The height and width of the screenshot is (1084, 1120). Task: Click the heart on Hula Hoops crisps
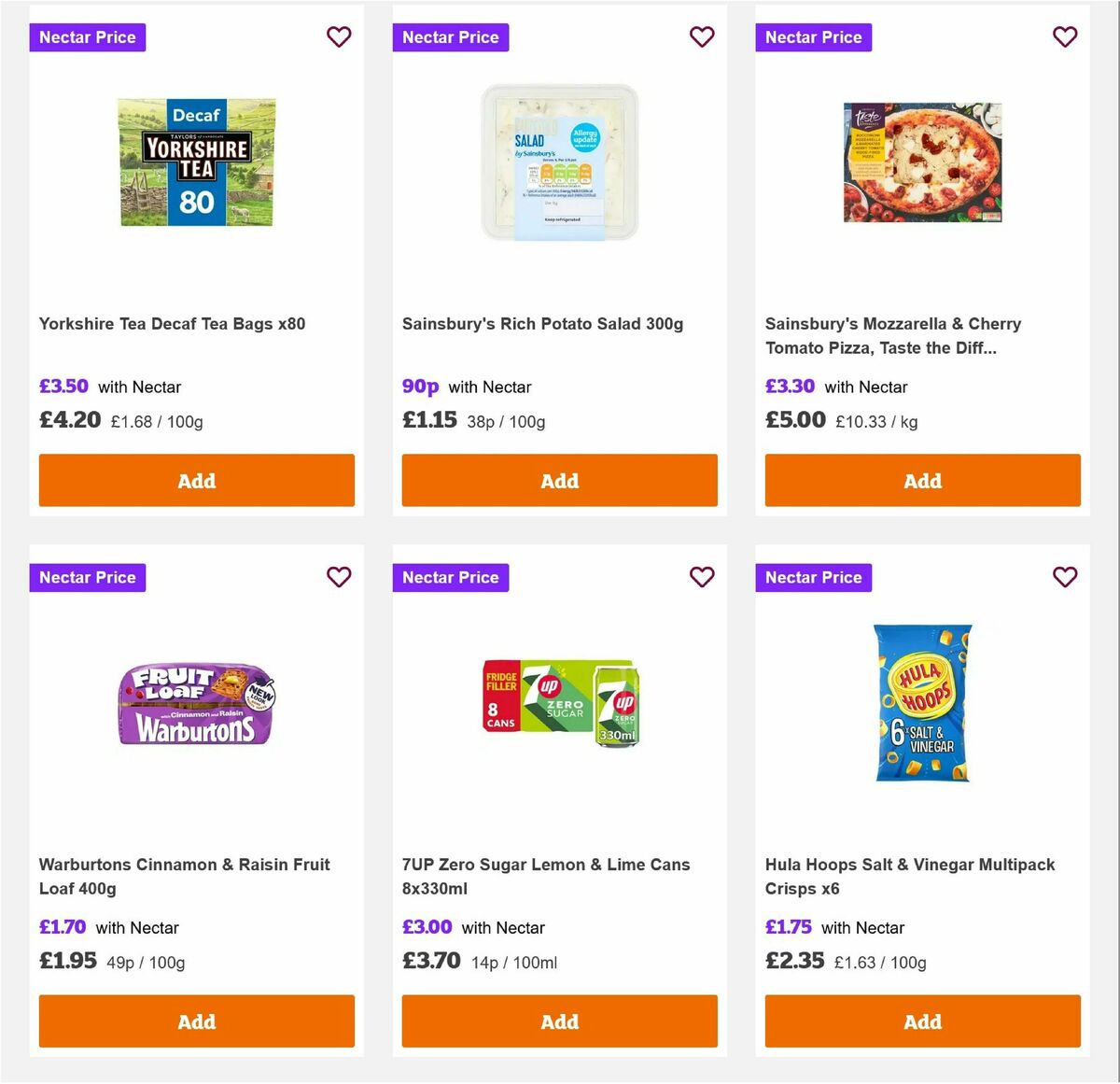point(1065,577)
